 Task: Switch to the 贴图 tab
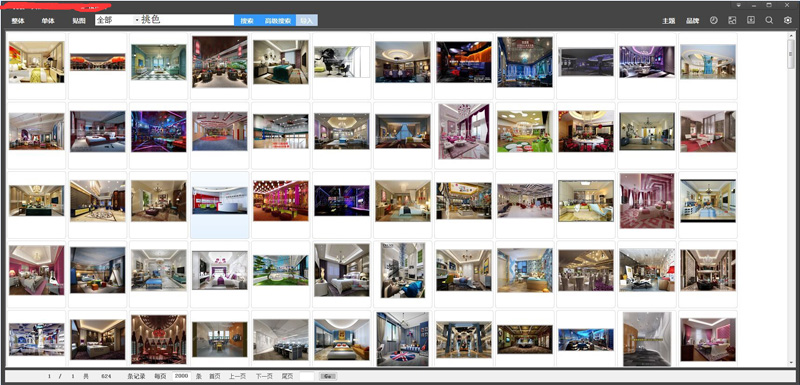[79, 21]
